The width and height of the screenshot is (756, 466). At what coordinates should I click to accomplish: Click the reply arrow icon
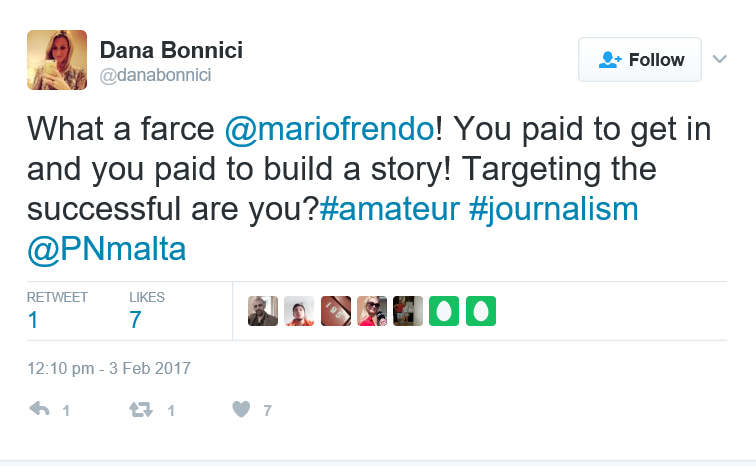(x=40, y=410)
